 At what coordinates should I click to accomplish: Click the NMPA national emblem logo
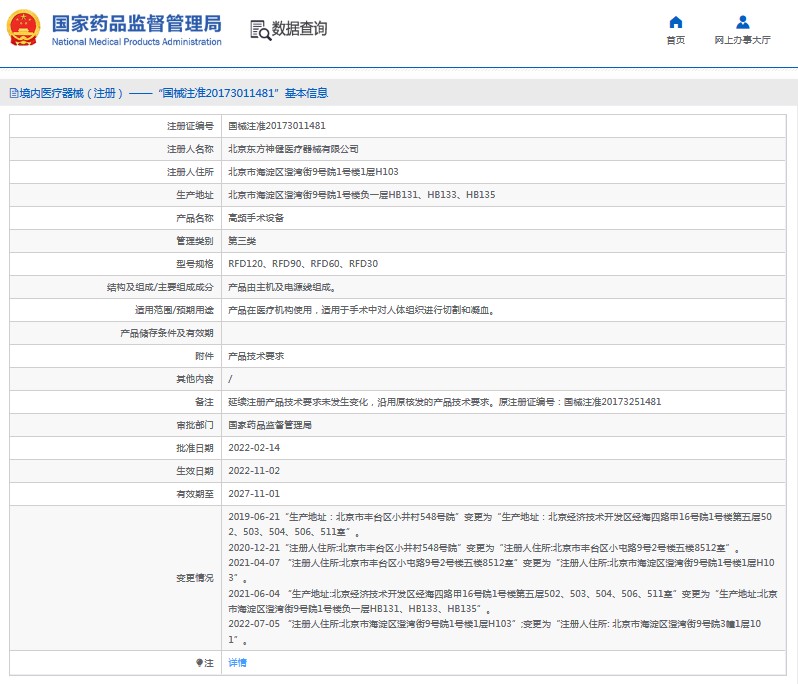[24, 29]
